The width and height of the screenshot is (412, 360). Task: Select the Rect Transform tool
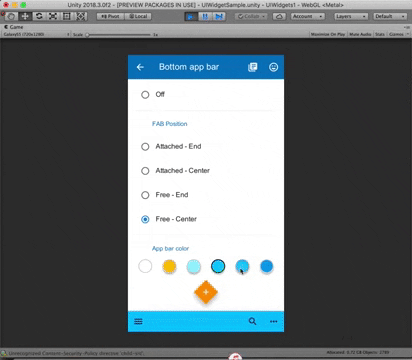coord(67,16)
